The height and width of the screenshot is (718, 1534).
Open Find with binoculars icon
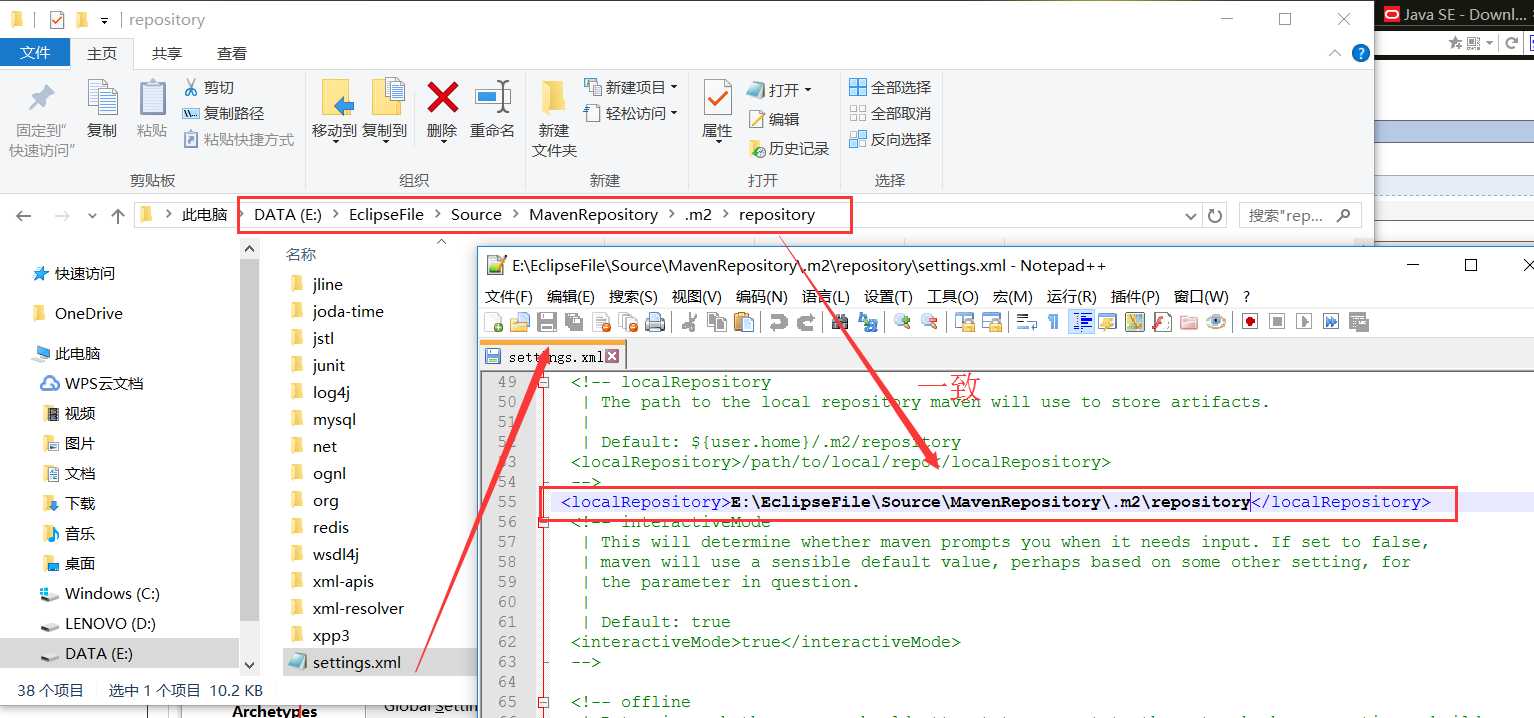(840, 322)
